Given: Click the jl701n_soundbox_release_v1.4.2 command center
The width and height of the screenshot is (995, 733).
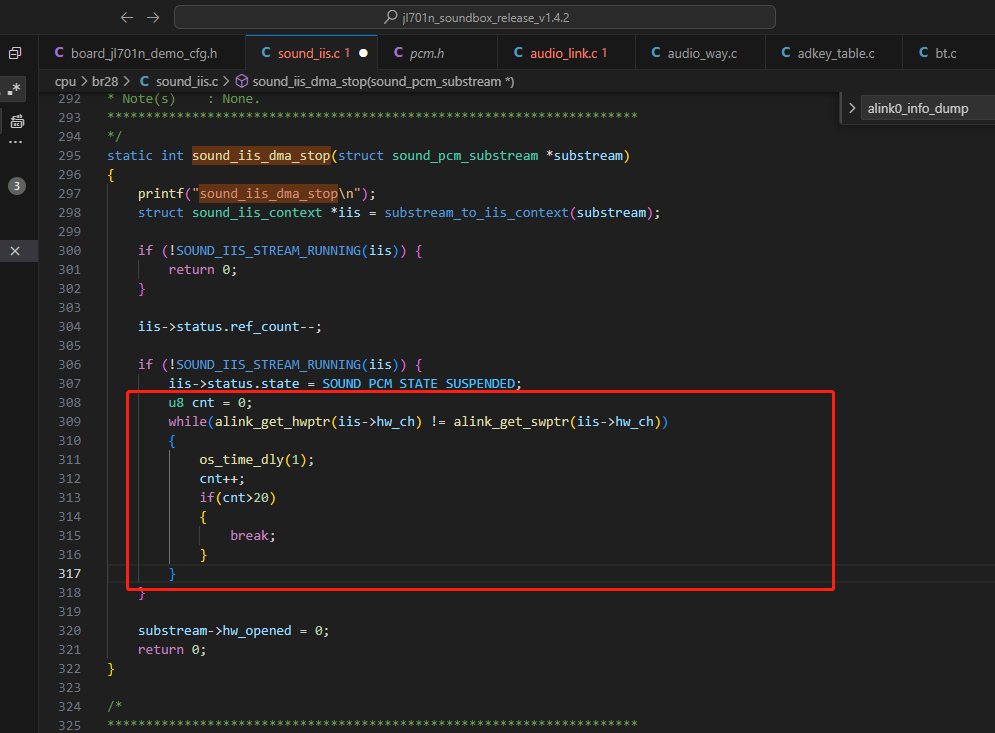Looking at the screenshot, I should coord(475,18).
